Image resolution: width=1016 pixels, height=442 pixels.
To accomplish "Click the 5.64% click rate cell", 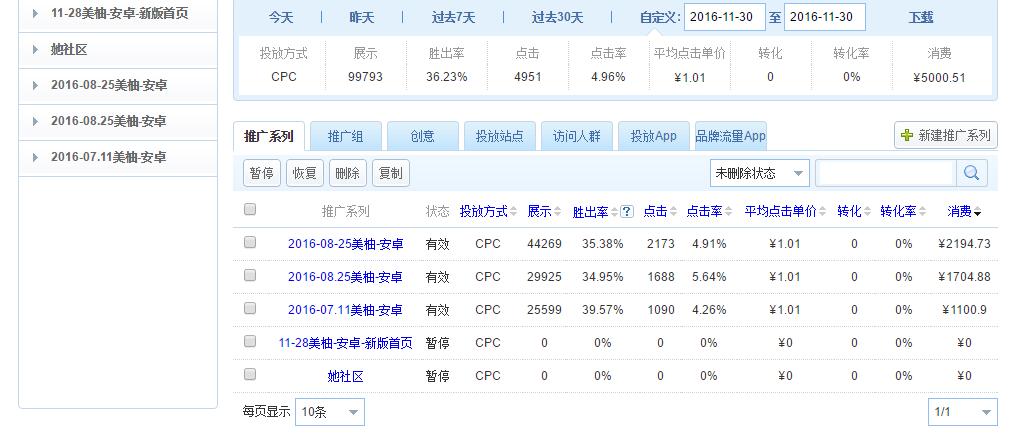I will pos(709,277).
